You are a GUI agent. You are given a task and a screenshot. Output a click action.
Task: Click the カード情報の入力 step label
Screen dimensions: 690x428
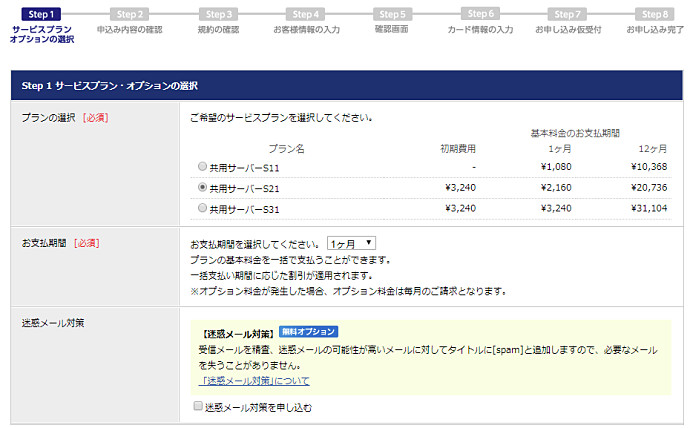480,30
